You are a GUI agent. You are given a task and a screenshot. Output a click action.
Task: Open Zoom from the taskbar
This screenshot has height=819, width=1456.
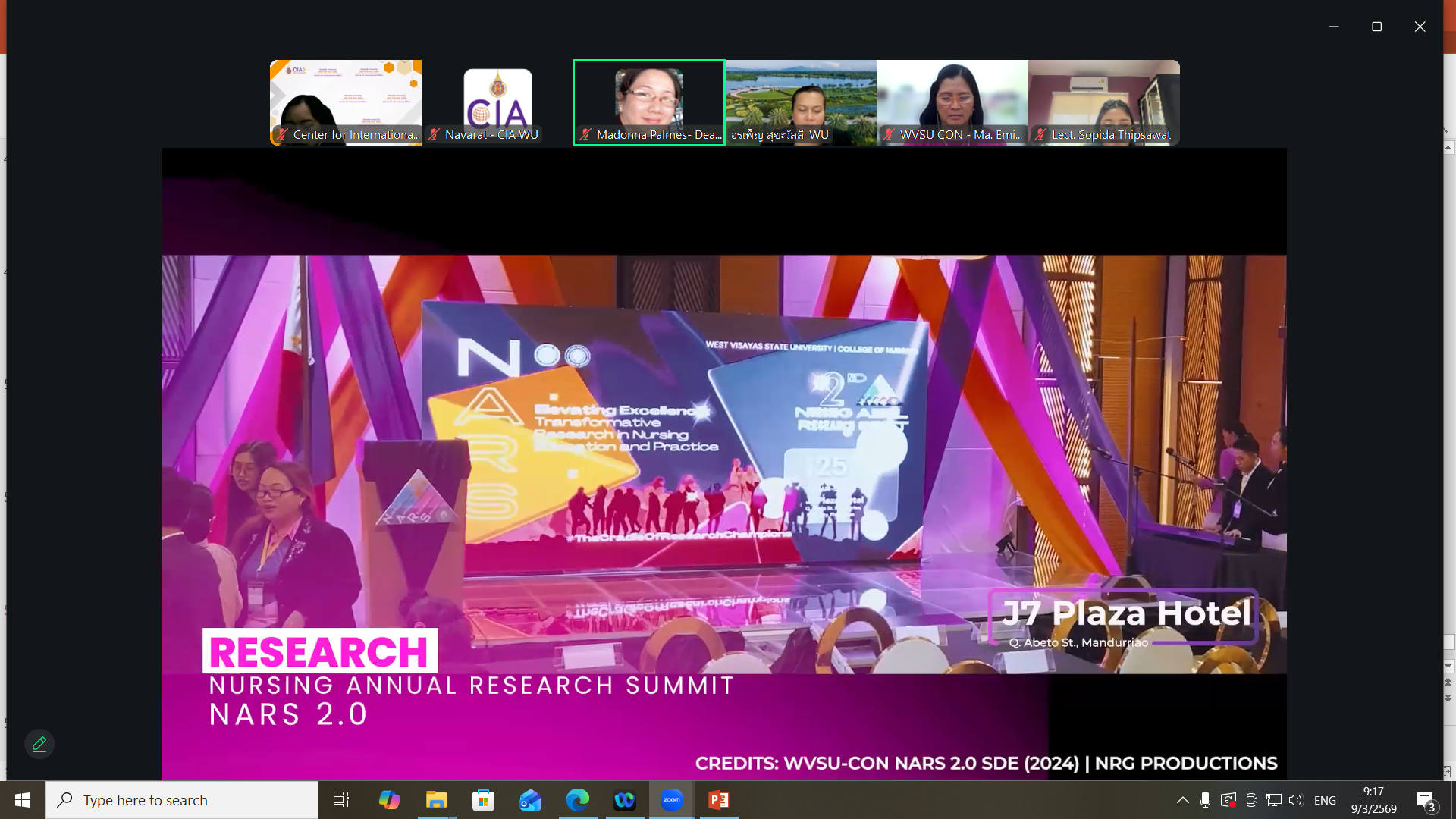click(x=671, y=800)
